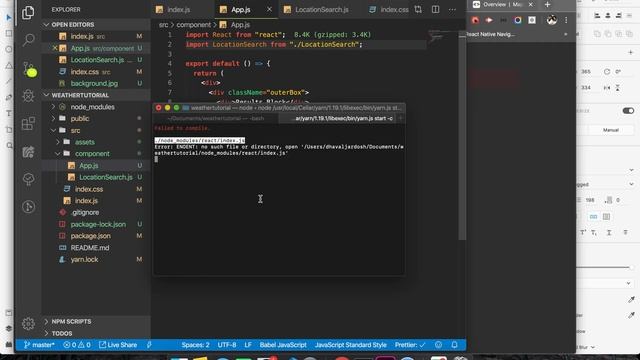
Task: Change encoding via UTF-8 status item
Action: click(227, 345)
